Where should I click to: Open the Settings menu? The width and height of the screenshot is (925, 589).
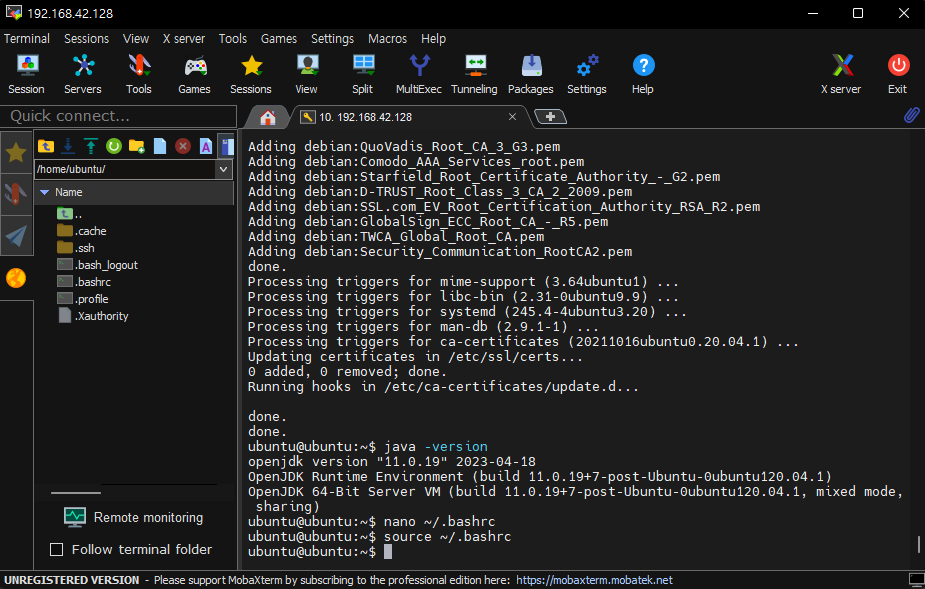click(x=332, y=38)
